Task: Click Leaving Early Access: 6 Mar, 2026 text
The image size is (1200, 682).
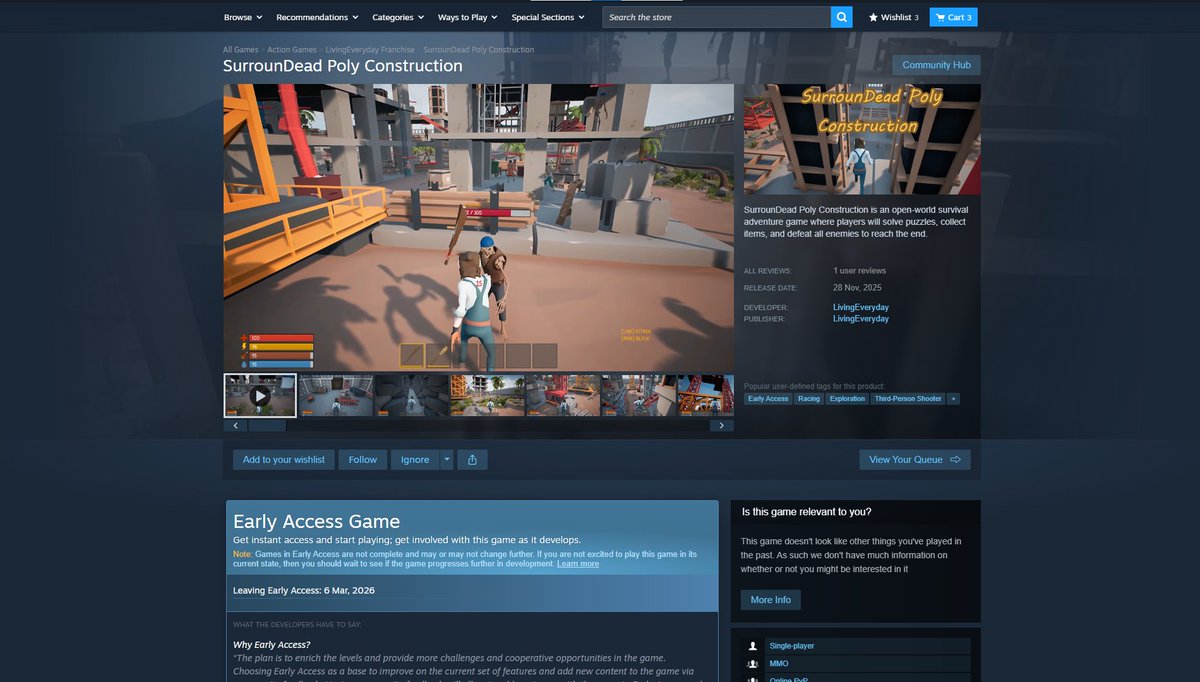Action: tap(304, 591)
